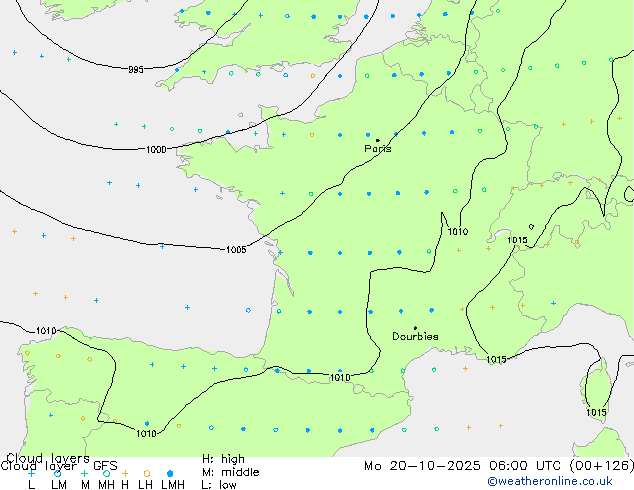Click the Paris city marker dot
This screenshot has width=634, height=490.
click(x=378, y=140)
